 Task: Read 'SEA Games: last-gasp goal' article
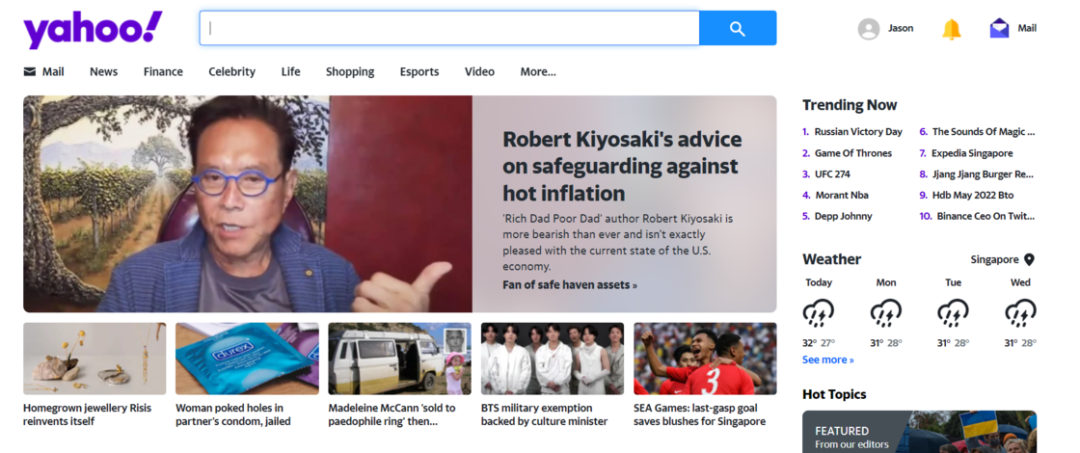click(x=700, y=414)
